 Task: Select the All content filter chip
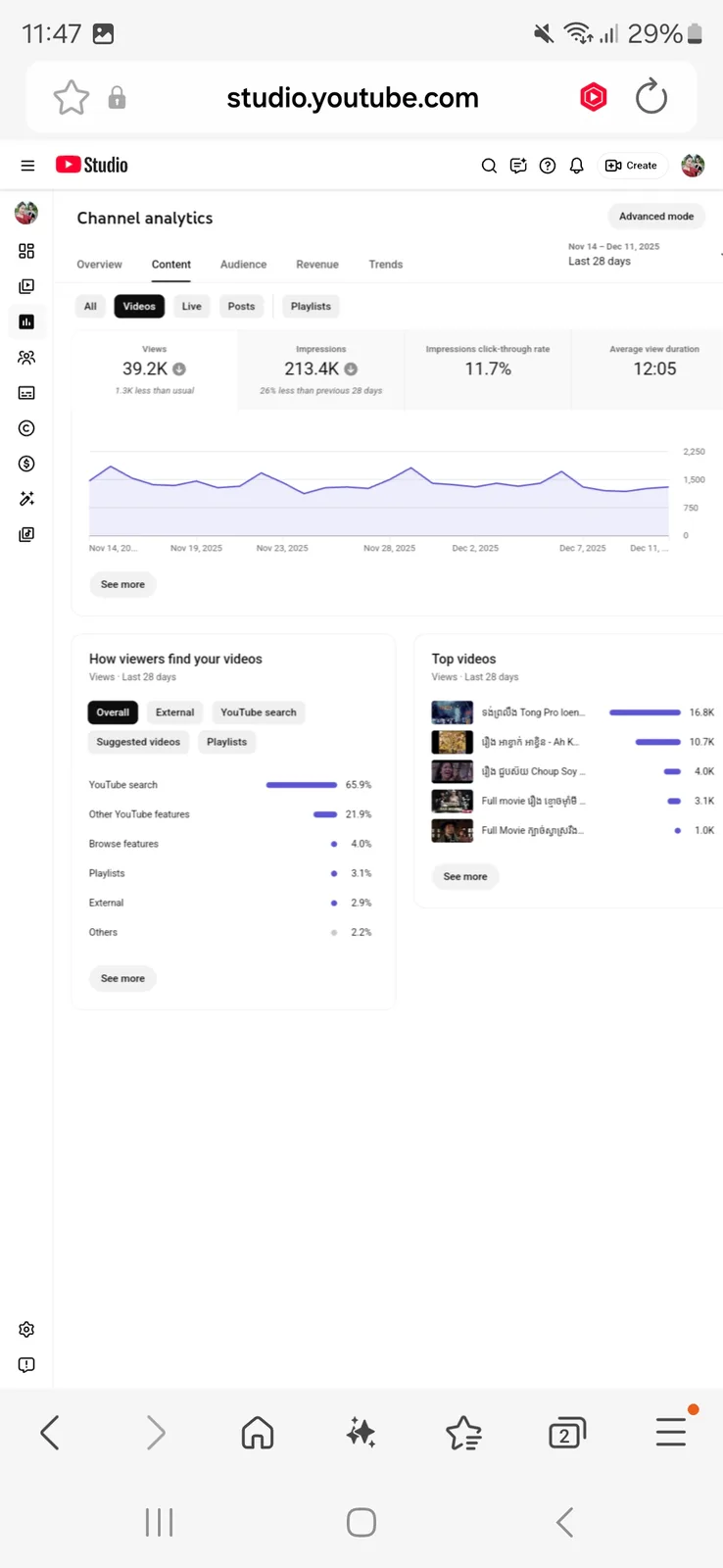pos(90,307)
